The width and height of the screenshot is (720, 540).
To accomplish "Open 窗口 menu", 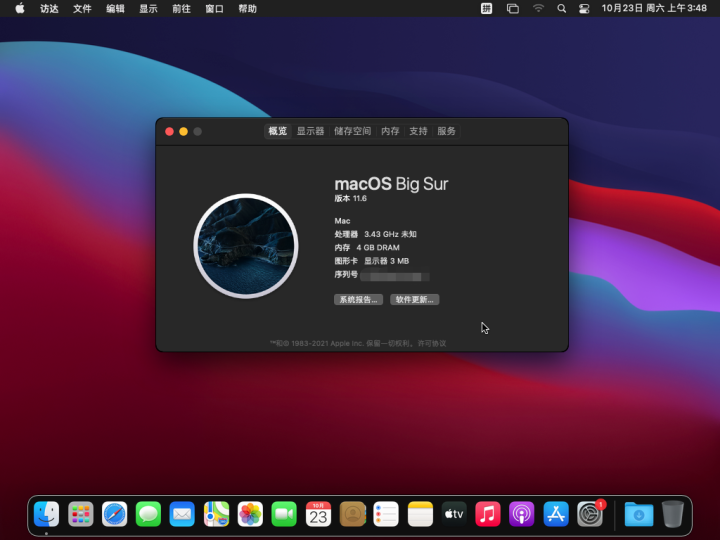I will click(x=214, y=8).
